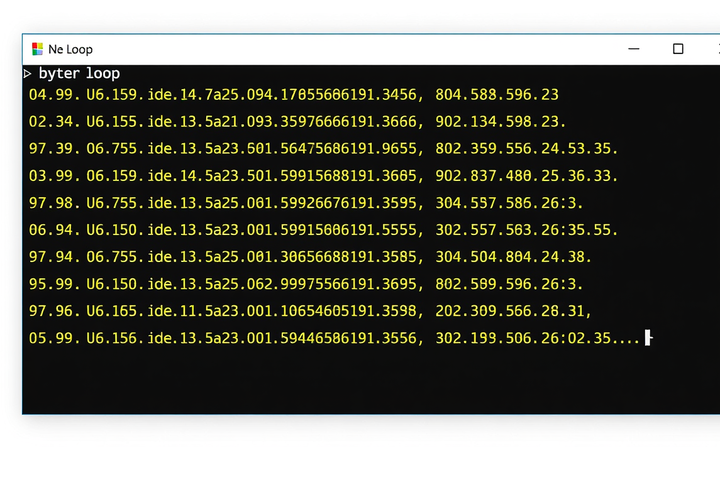Select the output line starting 97.39
The height and width of the screenshot is (480, 720).
pos(323,149)
